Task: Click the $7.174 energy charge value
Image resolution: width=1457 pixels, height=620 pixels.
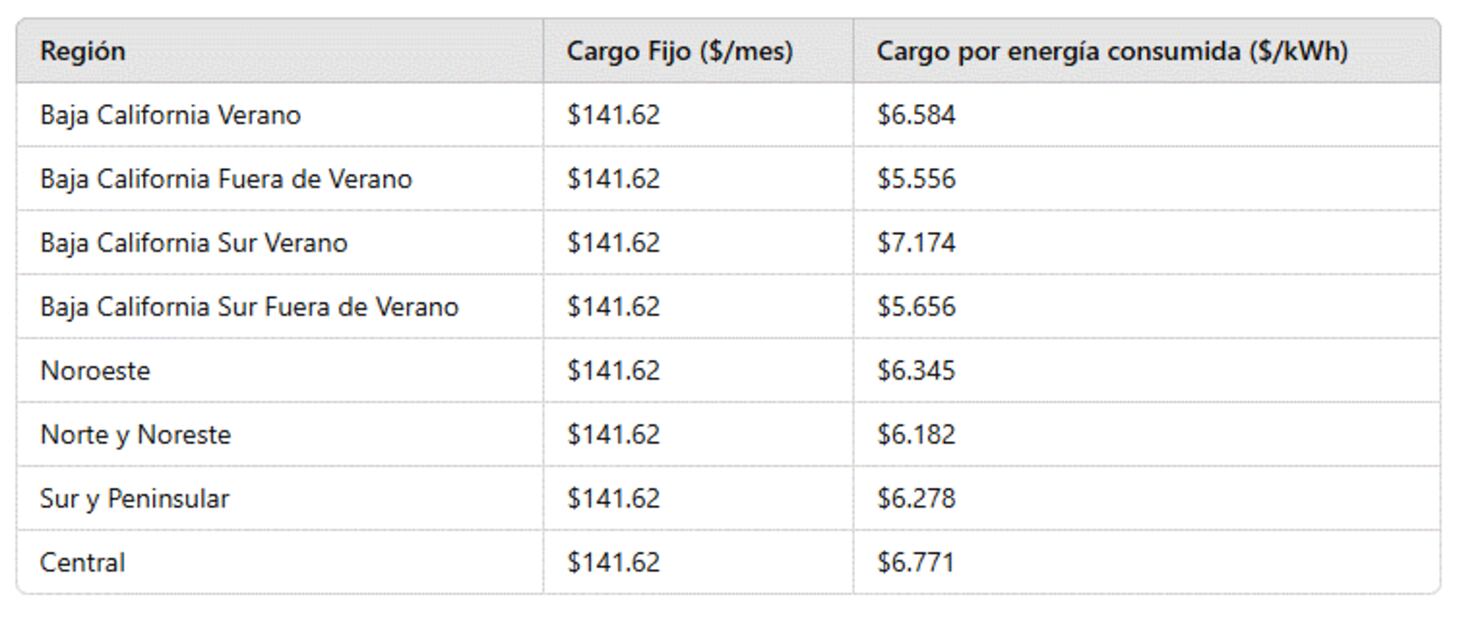Action: click(916, 243)
